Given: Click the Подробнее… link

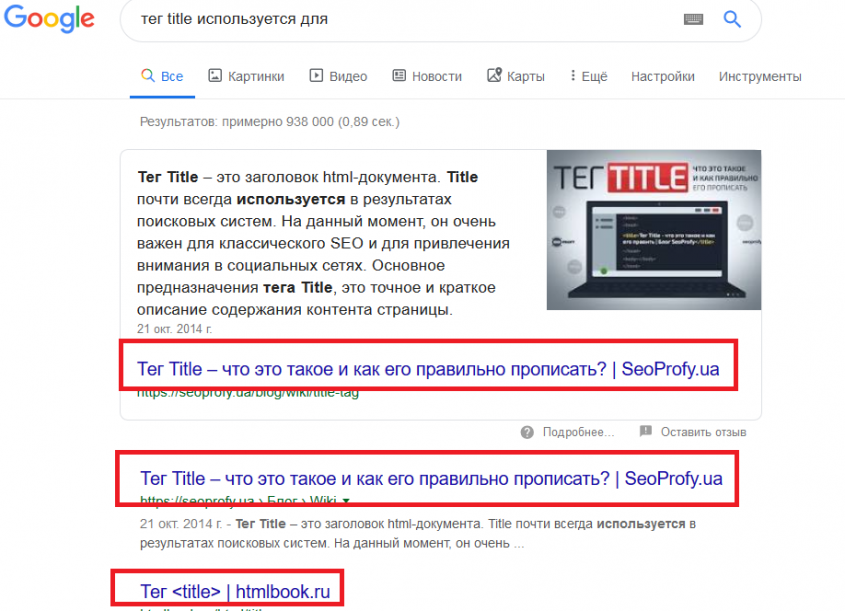Looking at the screenshot, I should click(578, 432).
